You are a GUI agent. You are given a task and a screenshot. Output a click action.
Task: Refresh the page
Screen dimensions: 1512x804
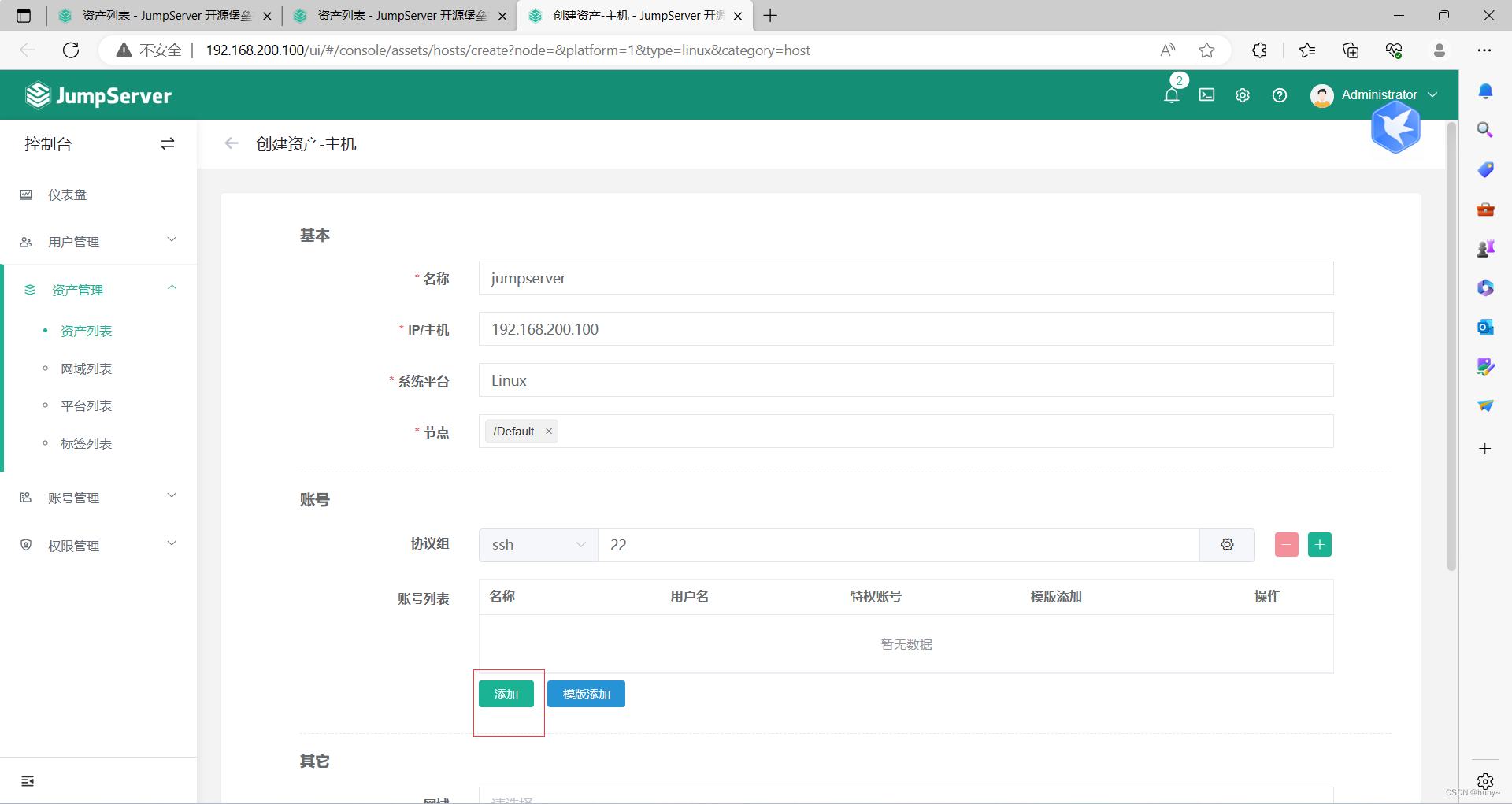tap(71, 50)
